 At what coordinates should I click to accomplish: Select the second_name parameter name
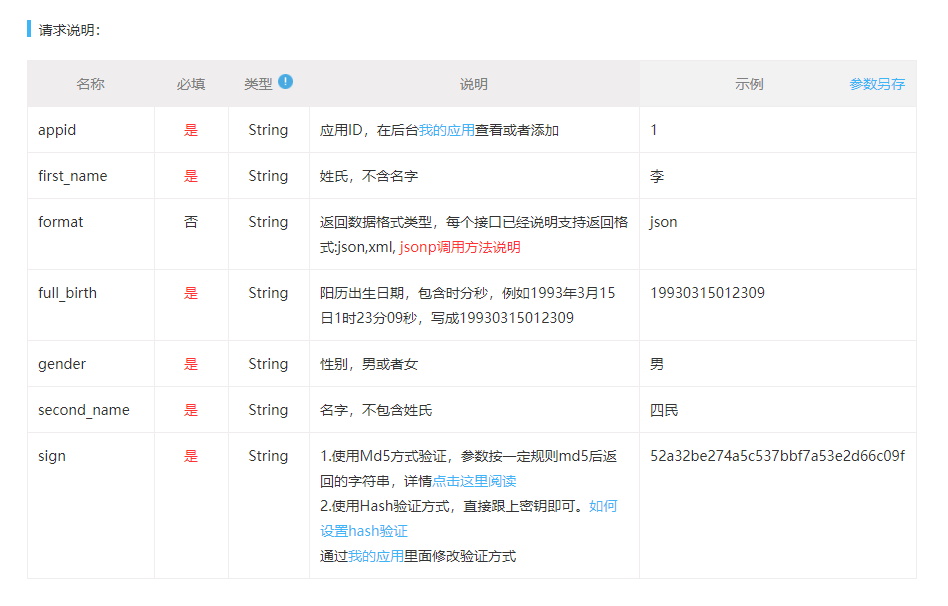[83, 410]
